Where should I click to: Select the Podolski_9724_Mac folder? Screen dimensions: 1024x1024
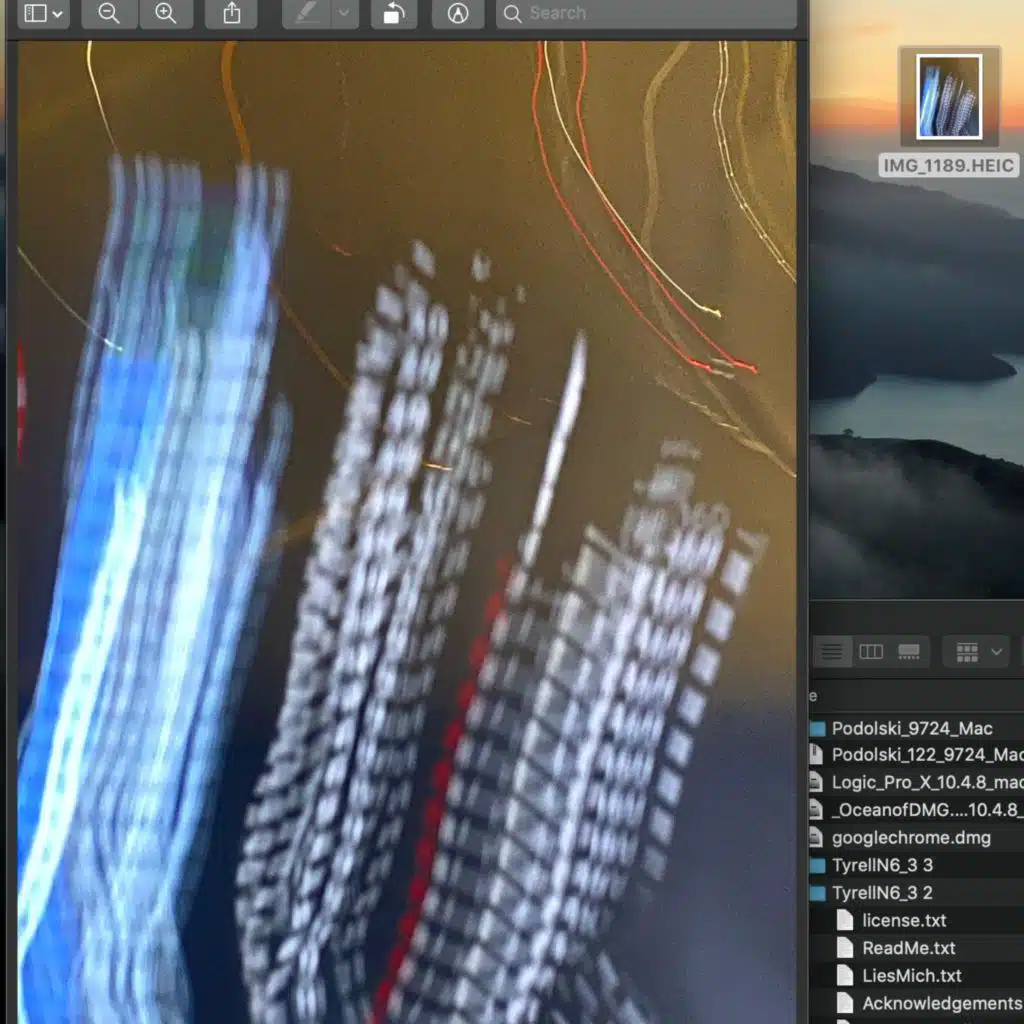pos(911,728)
